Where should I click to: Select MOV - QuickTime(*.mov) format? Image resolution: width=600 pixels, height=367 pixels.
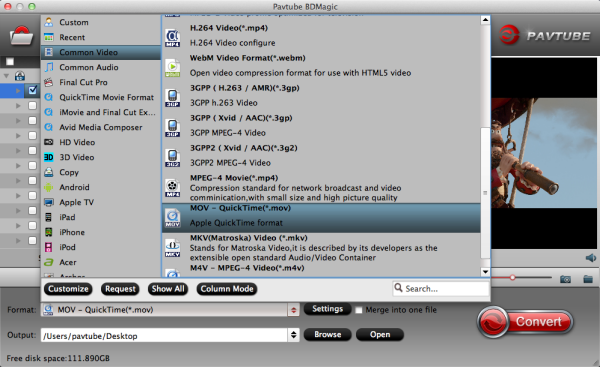(321, 218)
